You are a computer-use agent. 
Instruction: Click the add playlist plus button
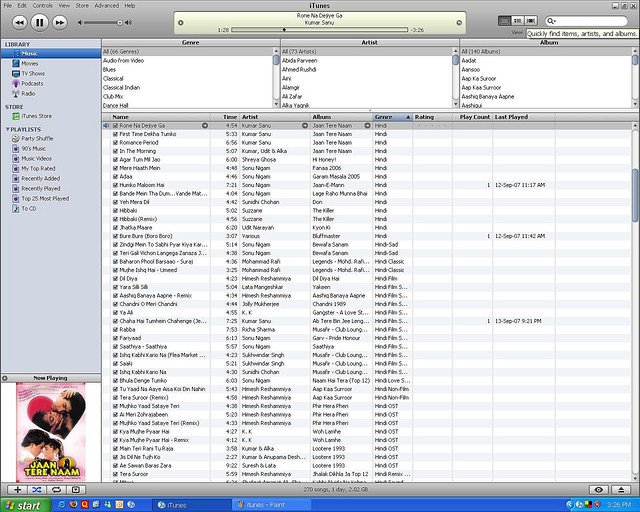click(18, 490)
